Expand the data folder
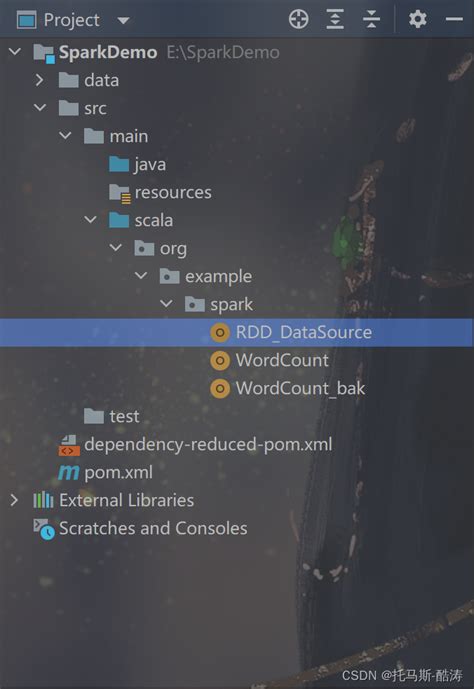This screenshot has height=689, width=474. click(x=40, y=80)
